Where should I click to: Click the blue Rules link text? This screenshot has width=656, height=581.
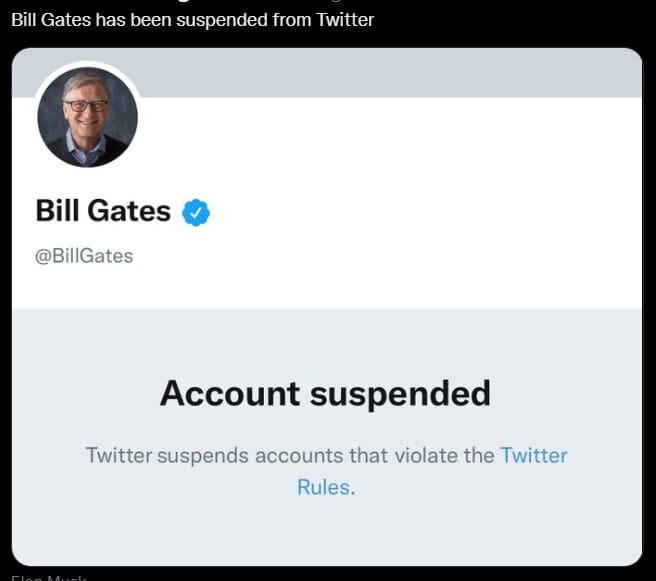[x=323, y=487]
